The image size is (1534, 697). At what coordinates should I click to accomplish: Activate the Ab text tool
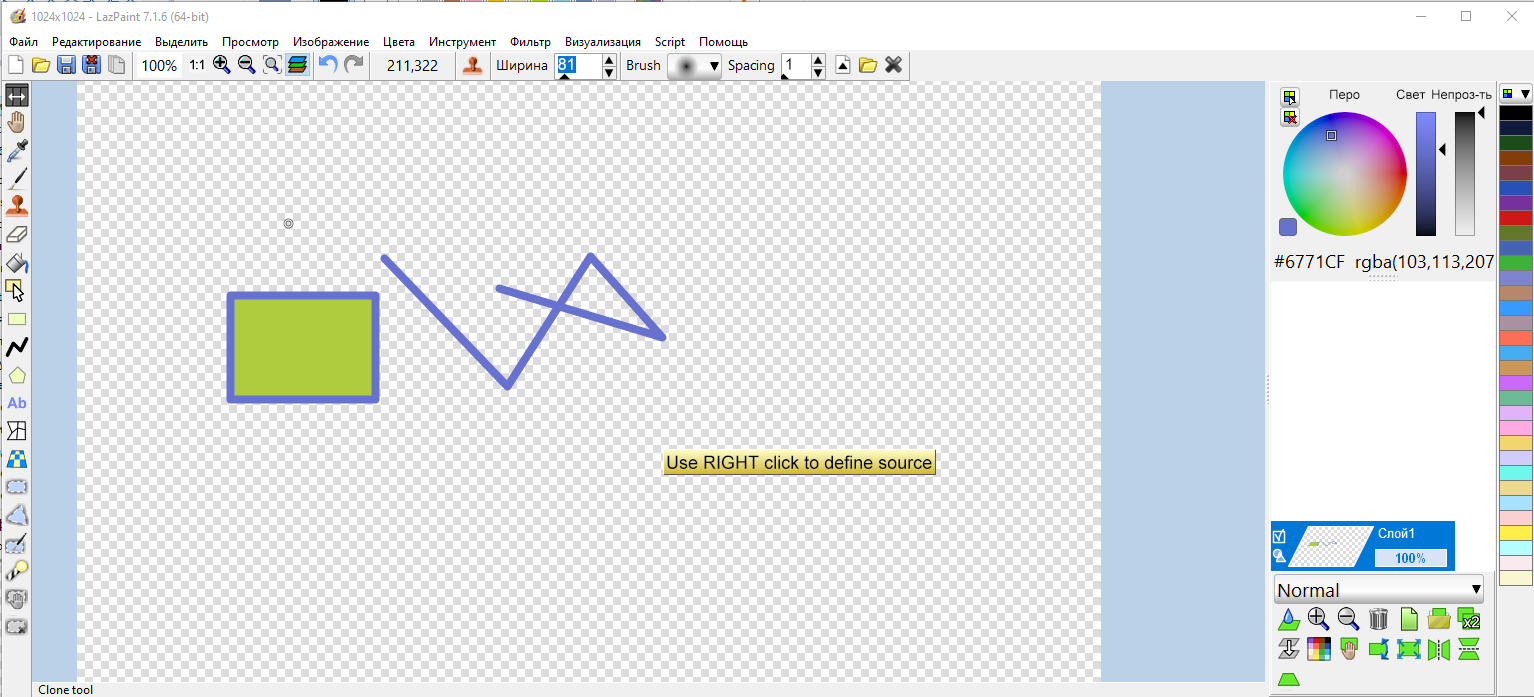coord(16,403)
